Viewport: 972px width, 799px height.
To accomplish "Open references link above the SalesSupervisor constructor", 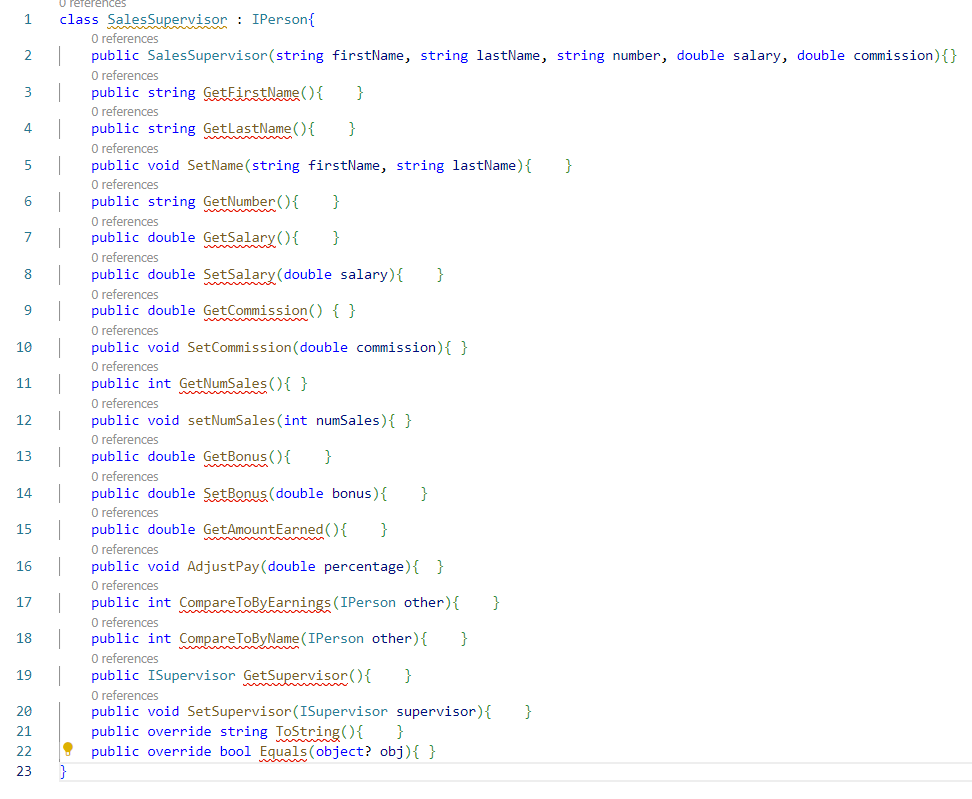I will [125, 39].
